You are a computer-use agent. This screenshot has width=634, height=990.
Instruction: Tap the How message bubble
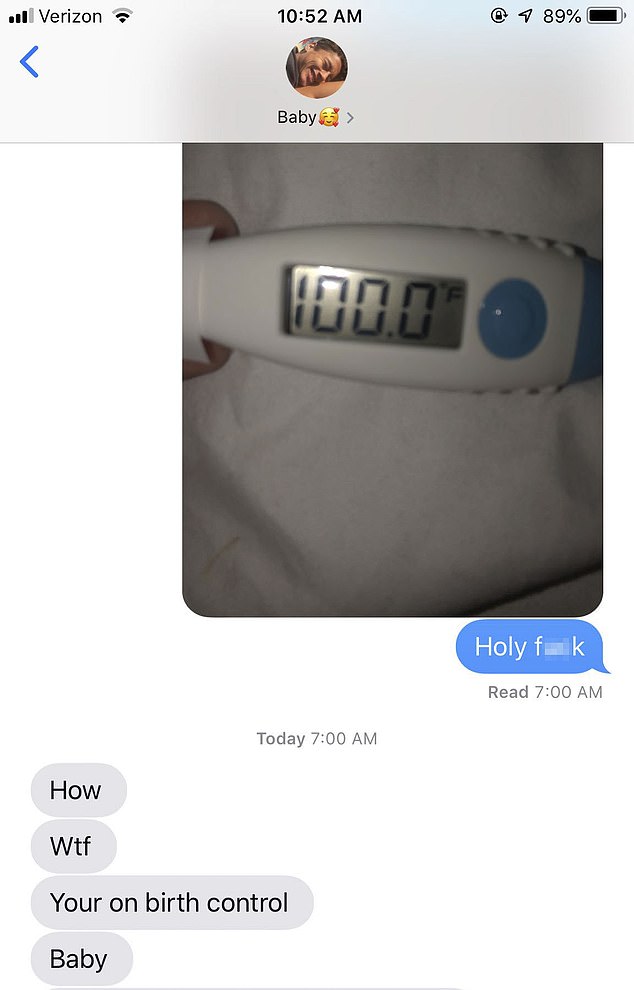[79, 790]
